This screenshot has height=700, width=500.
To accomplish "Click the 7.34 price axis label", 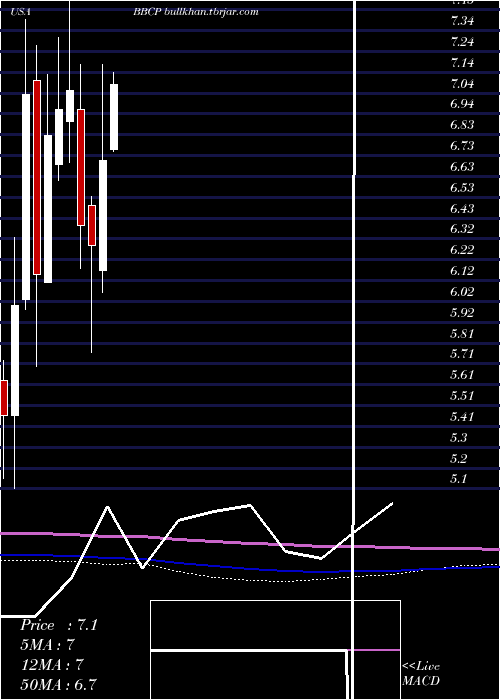I will pyautogui.click(x=462, y=21).
